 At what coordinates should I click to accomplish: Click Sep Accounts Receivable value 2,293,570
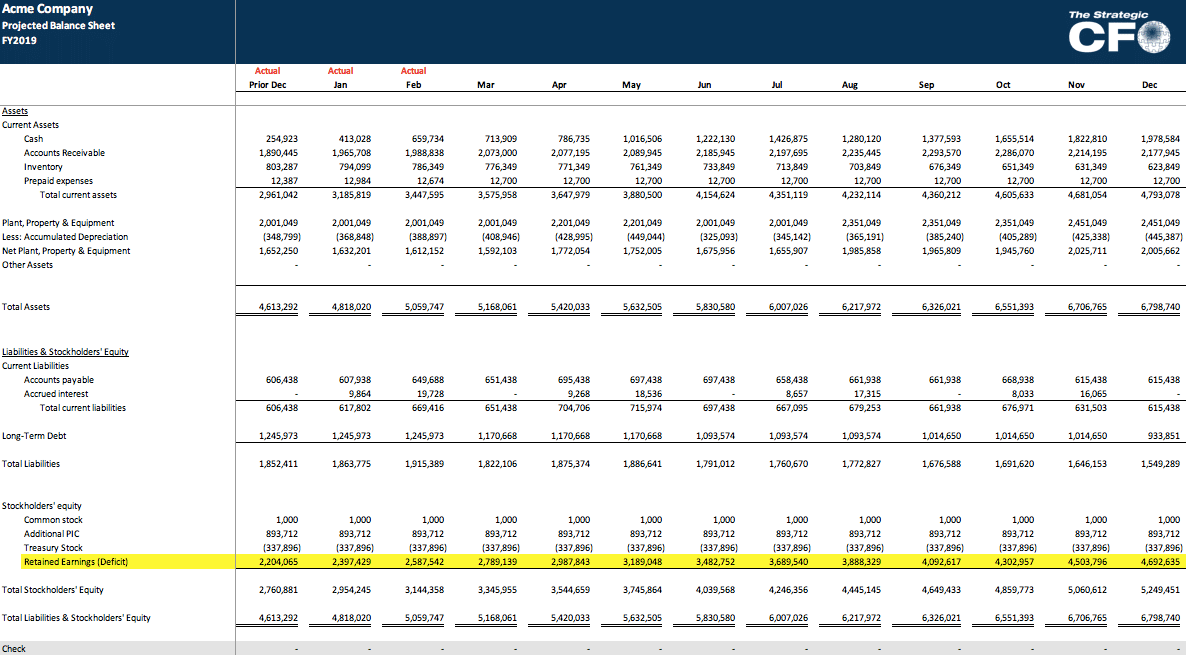tap(941, 153)
